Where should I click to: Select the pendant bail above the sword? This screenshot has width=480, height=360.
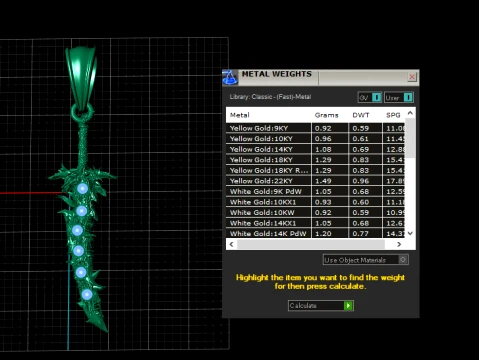click(81, 77)
